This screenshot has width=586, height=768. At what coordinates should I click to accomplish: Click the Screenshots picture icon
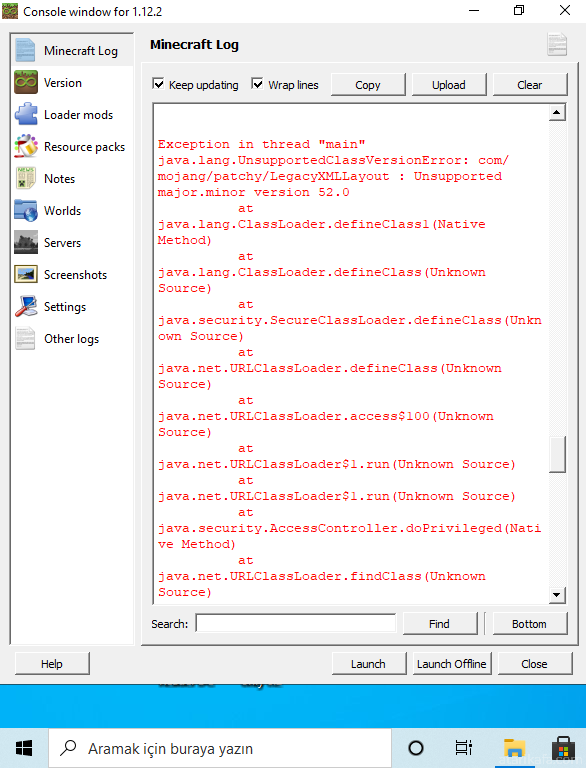25,274
